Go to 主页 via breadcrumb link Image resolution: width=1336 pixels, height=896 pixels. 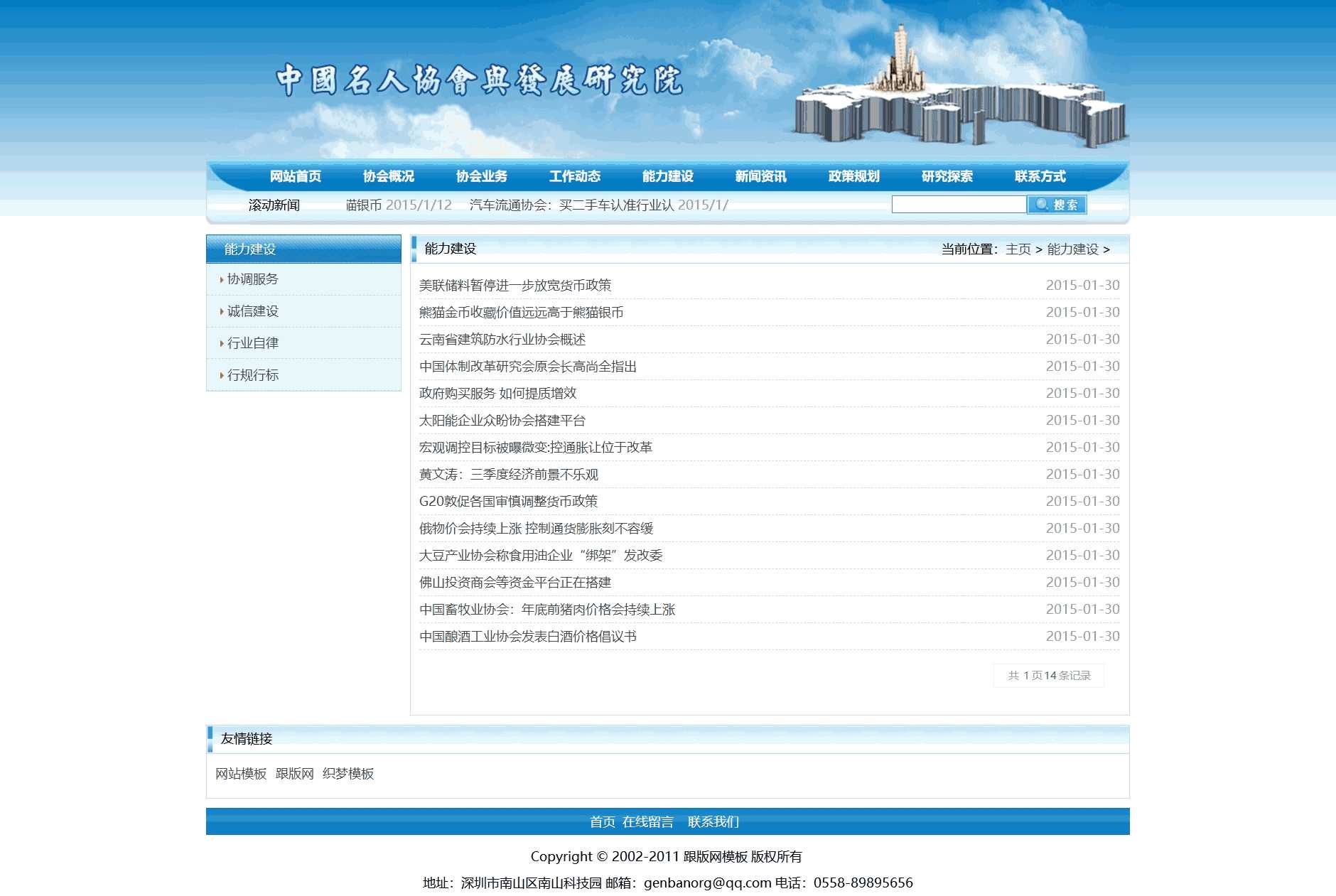coord(1018,249)
